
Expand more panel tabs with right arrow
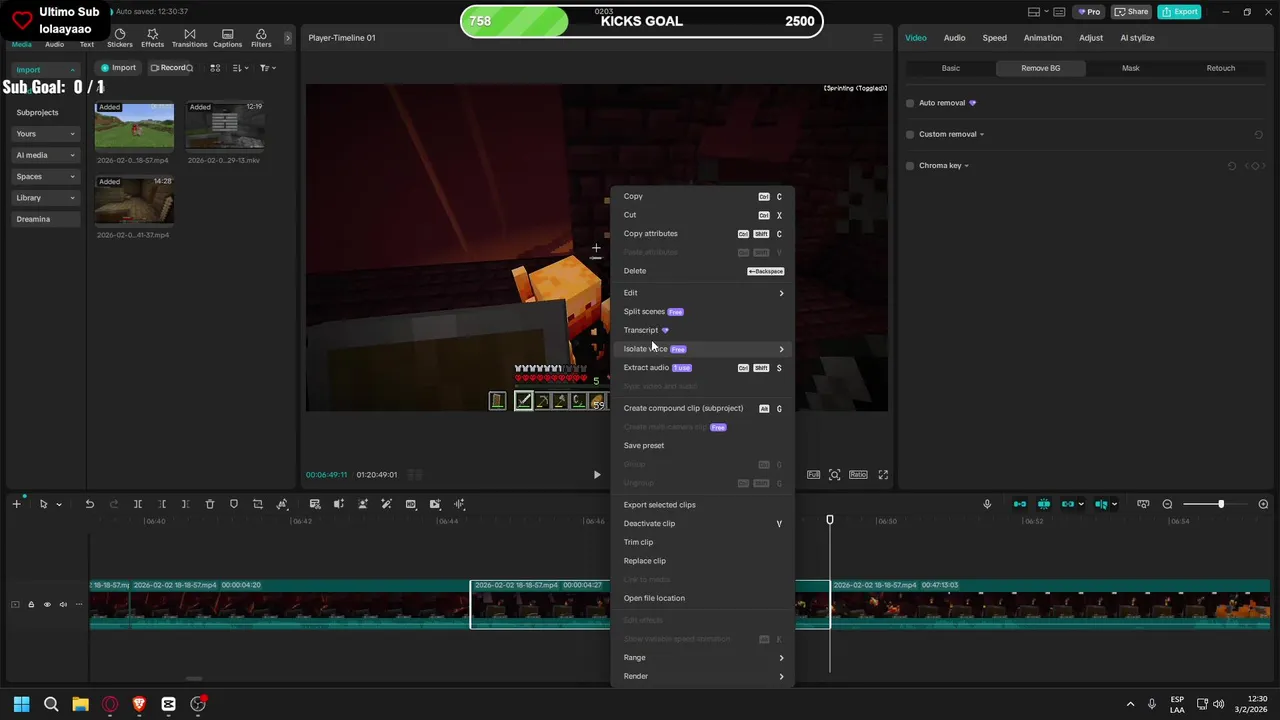(288, 38)
